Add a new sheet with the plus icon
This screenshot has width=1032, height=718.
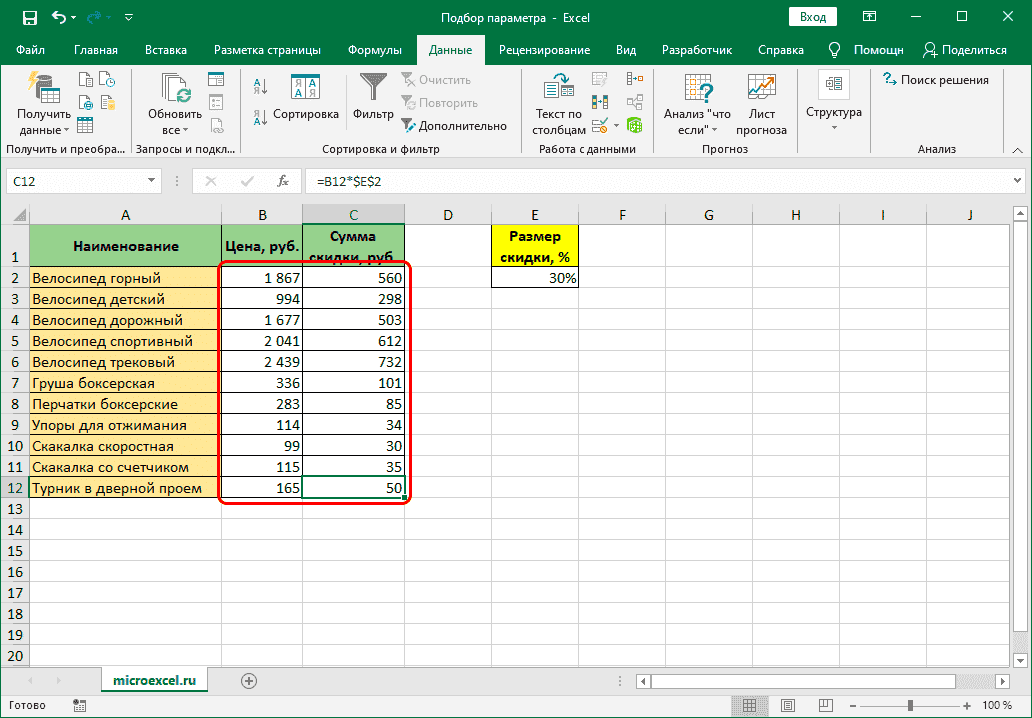[x=249, y=680]
